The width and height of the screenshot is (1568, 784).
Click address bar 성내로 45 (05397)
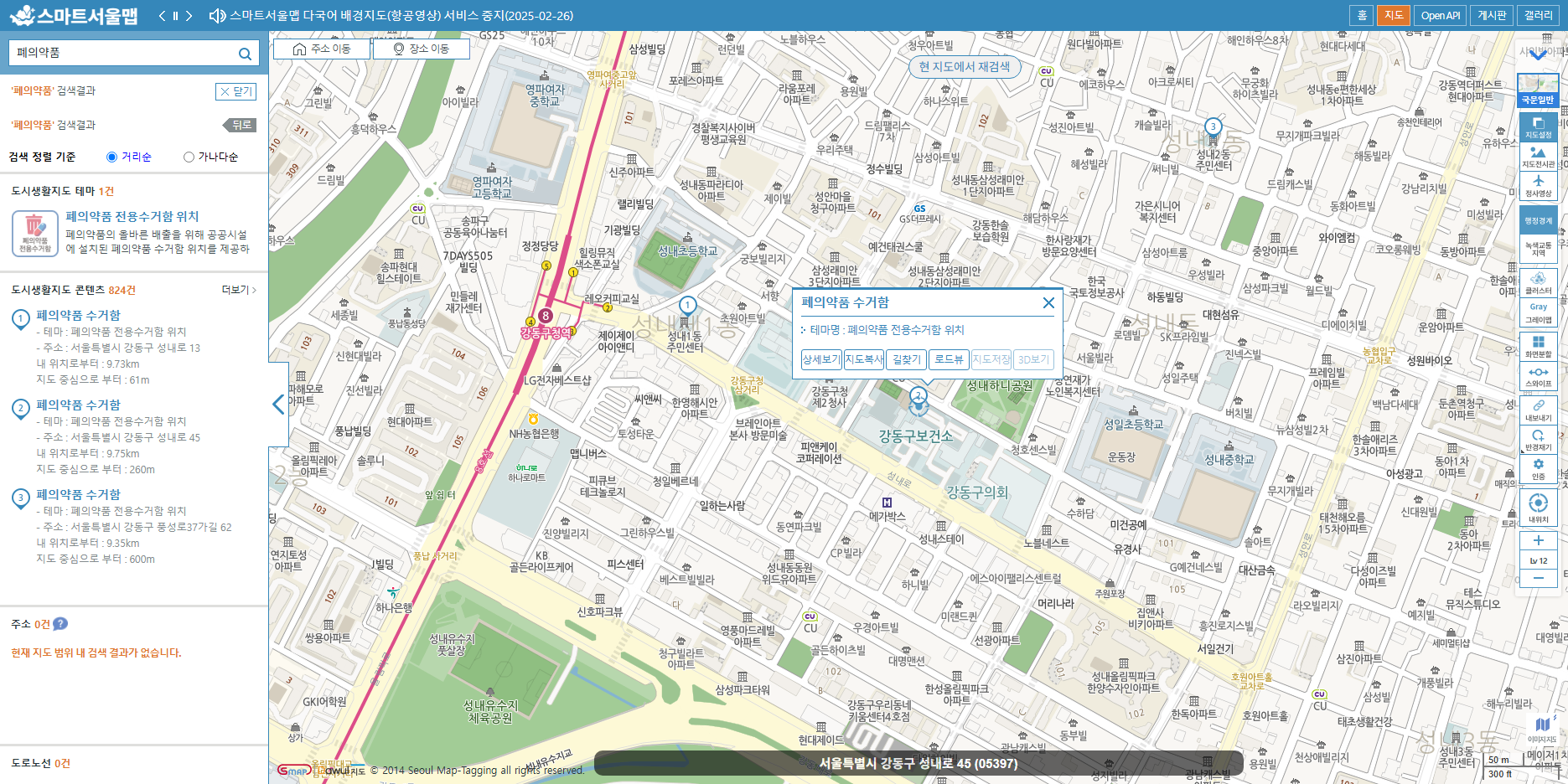click(918, 763)
